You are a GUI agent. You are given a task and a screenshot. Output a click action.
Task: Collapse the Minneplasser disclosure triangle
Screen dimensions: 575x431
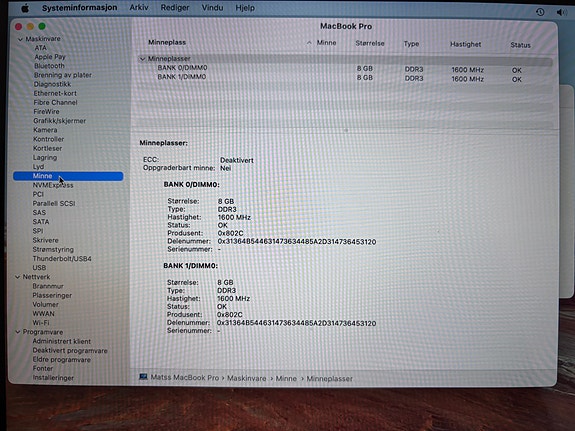142,59
